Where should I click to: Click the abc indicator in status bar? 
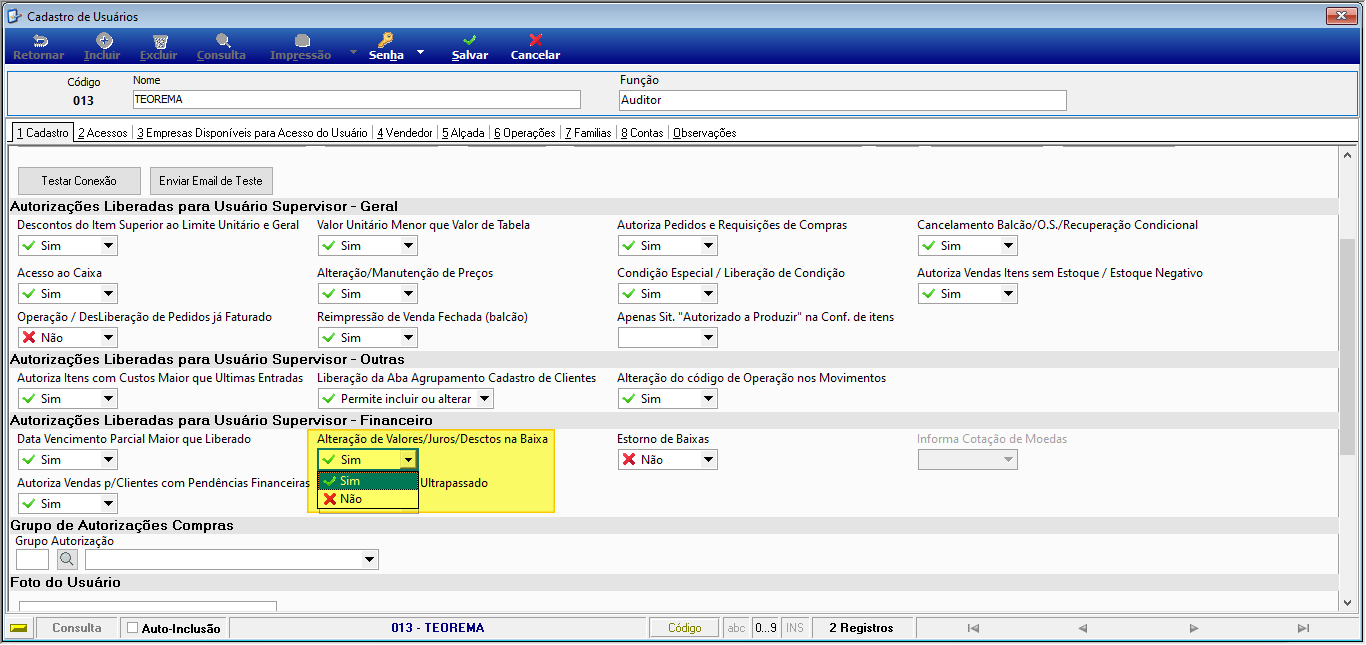click(x=737, y=628)
